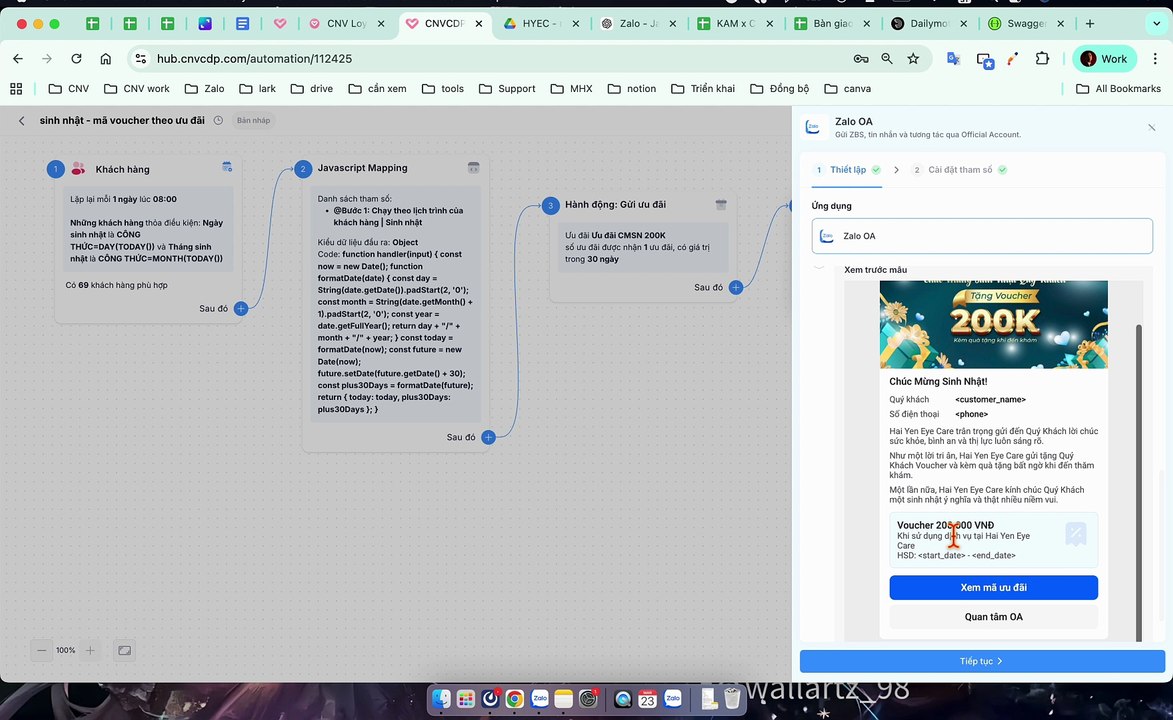Open the schedule settings icon on Khách hàng node
1173x720 pixels.
click(227, 167)
